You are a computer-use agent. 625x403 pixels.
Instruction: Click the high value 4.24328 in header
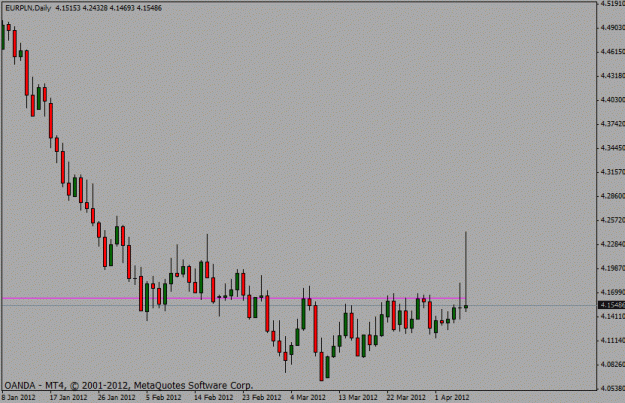[x=95, y=8]
